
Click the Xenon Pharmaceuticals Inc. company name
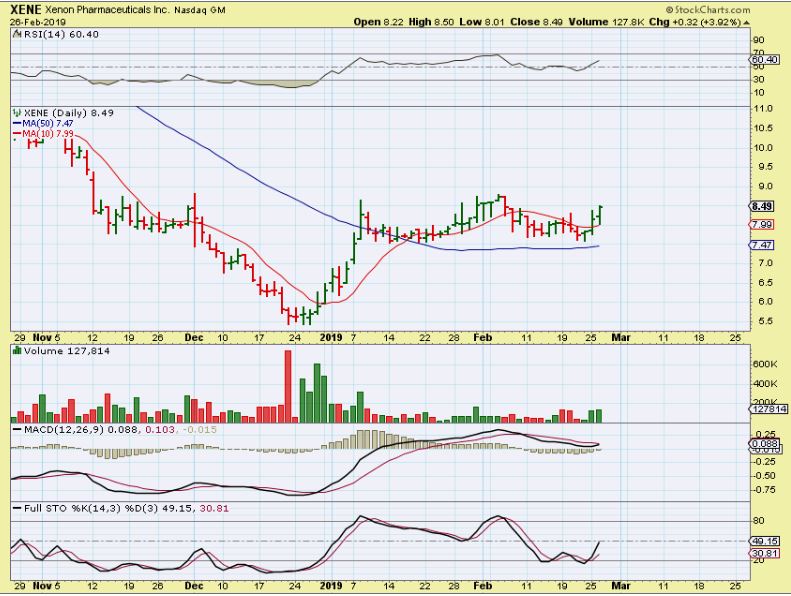[106, 10]
